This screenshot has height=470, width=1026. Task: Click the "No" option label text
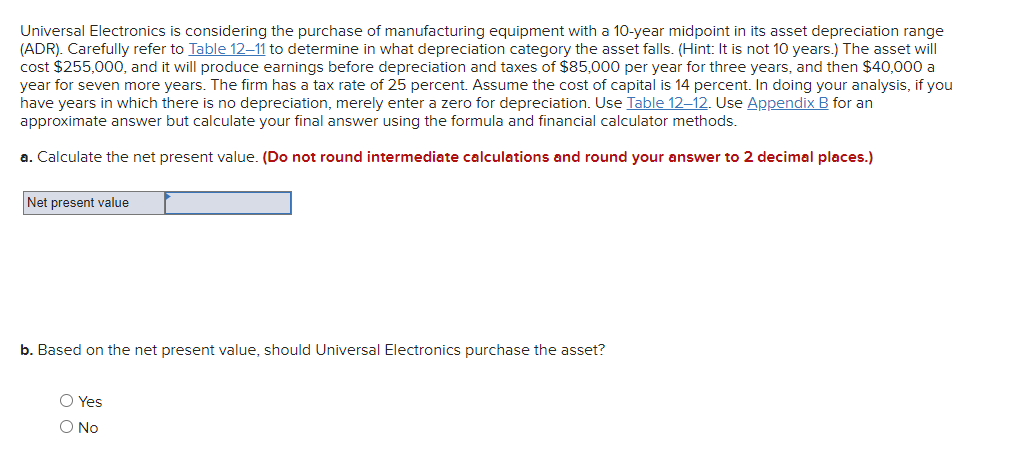(x=88, y=427)
